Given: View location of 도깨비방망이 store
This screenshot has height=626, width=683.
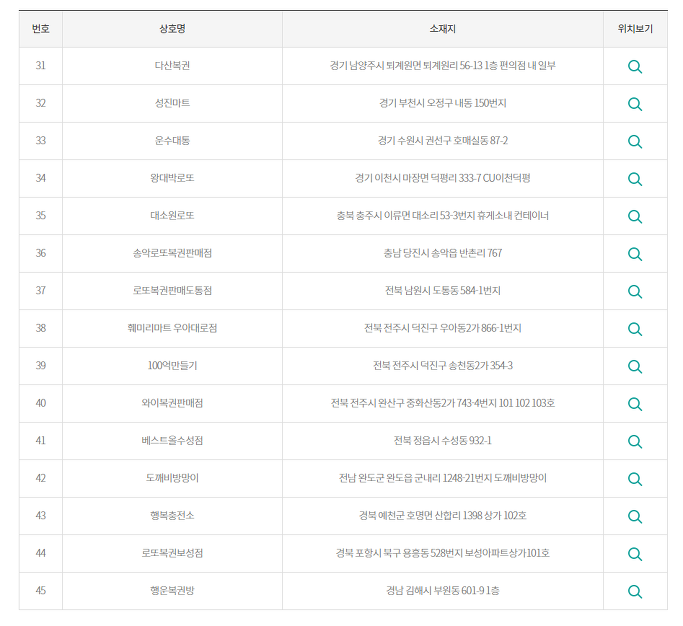Looking at the screenshot, I should [x=635, y=479].
